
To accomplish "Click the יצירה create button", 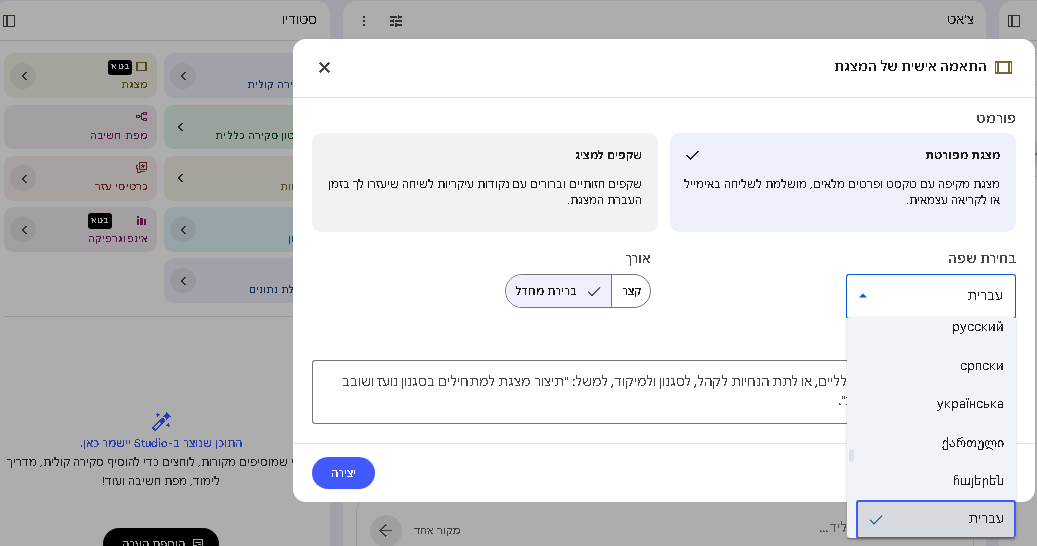I will [343, 473].
